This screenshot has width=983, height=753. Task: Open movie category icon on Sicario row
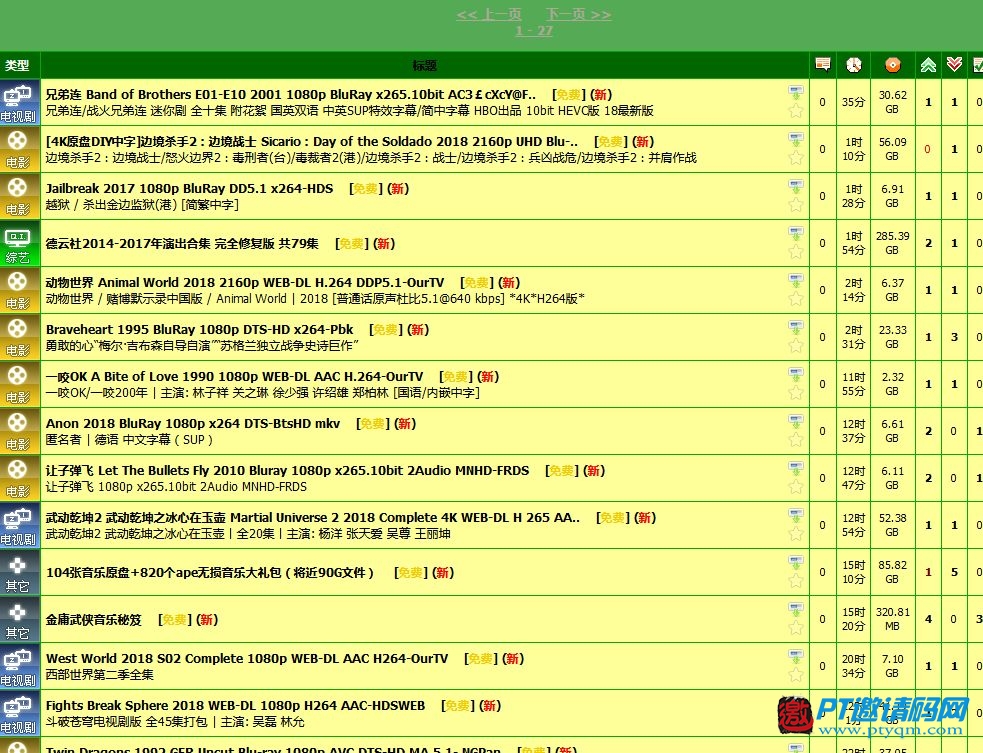(x=19, y=149)
